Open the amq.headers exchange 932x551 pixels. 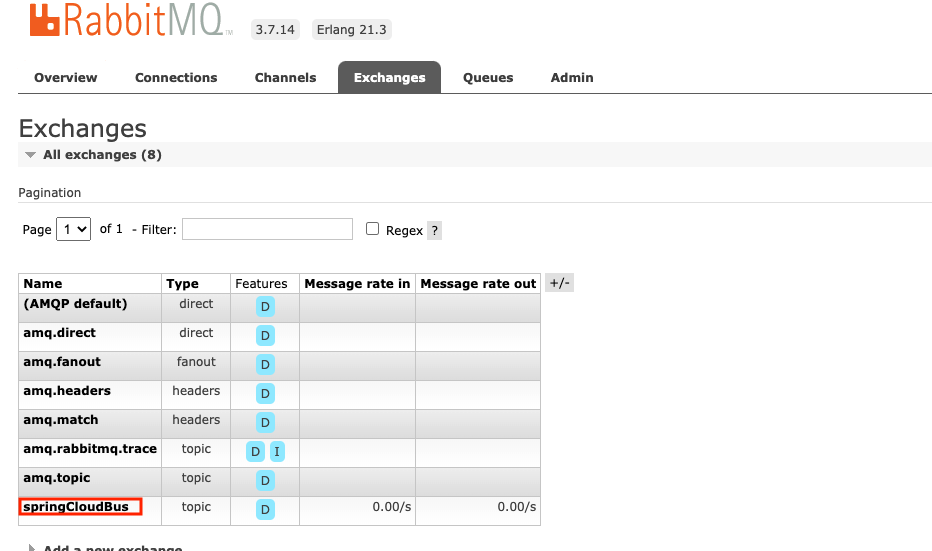(x=67, y=391)
